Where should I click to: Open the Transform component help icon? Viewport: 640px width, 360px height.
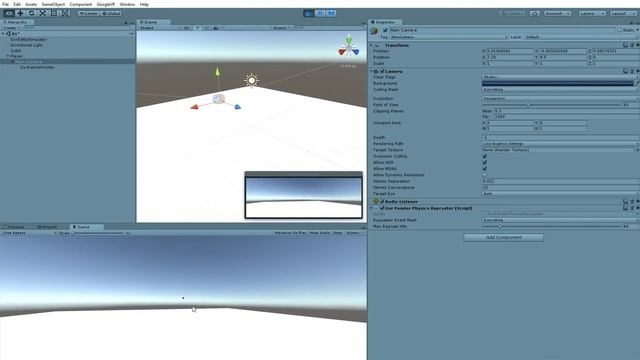coord(625,45)
